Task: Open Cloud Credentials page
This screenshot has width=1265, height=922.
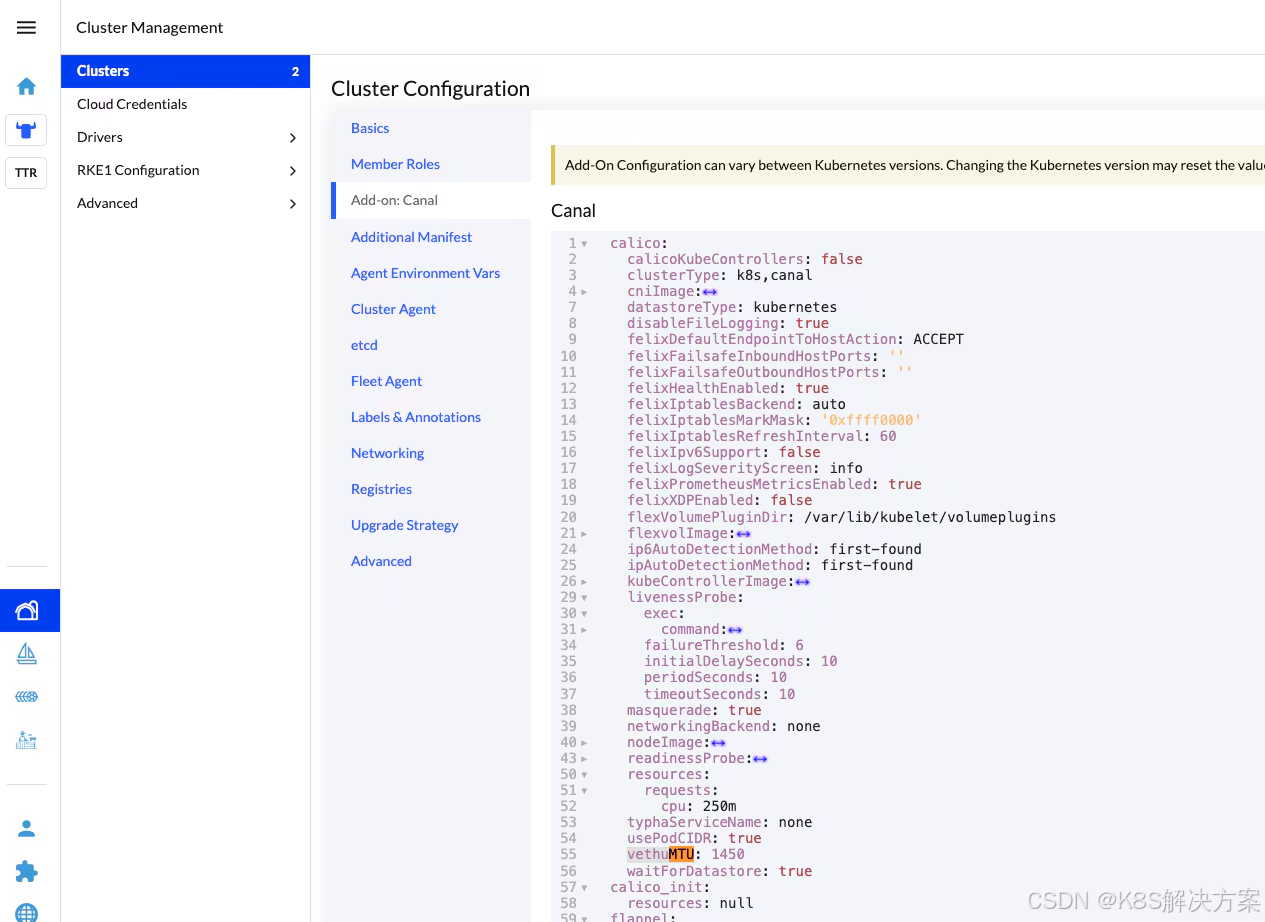Action: point(185,104)
